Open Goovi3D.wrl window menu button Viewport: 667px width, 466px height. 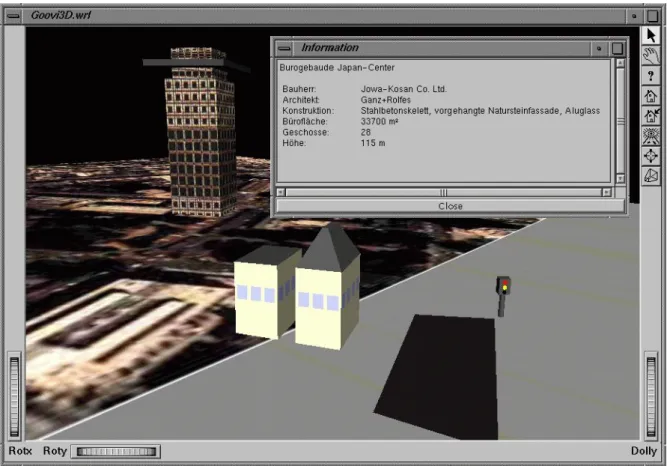pyautogui.click(x=14, y=16)
